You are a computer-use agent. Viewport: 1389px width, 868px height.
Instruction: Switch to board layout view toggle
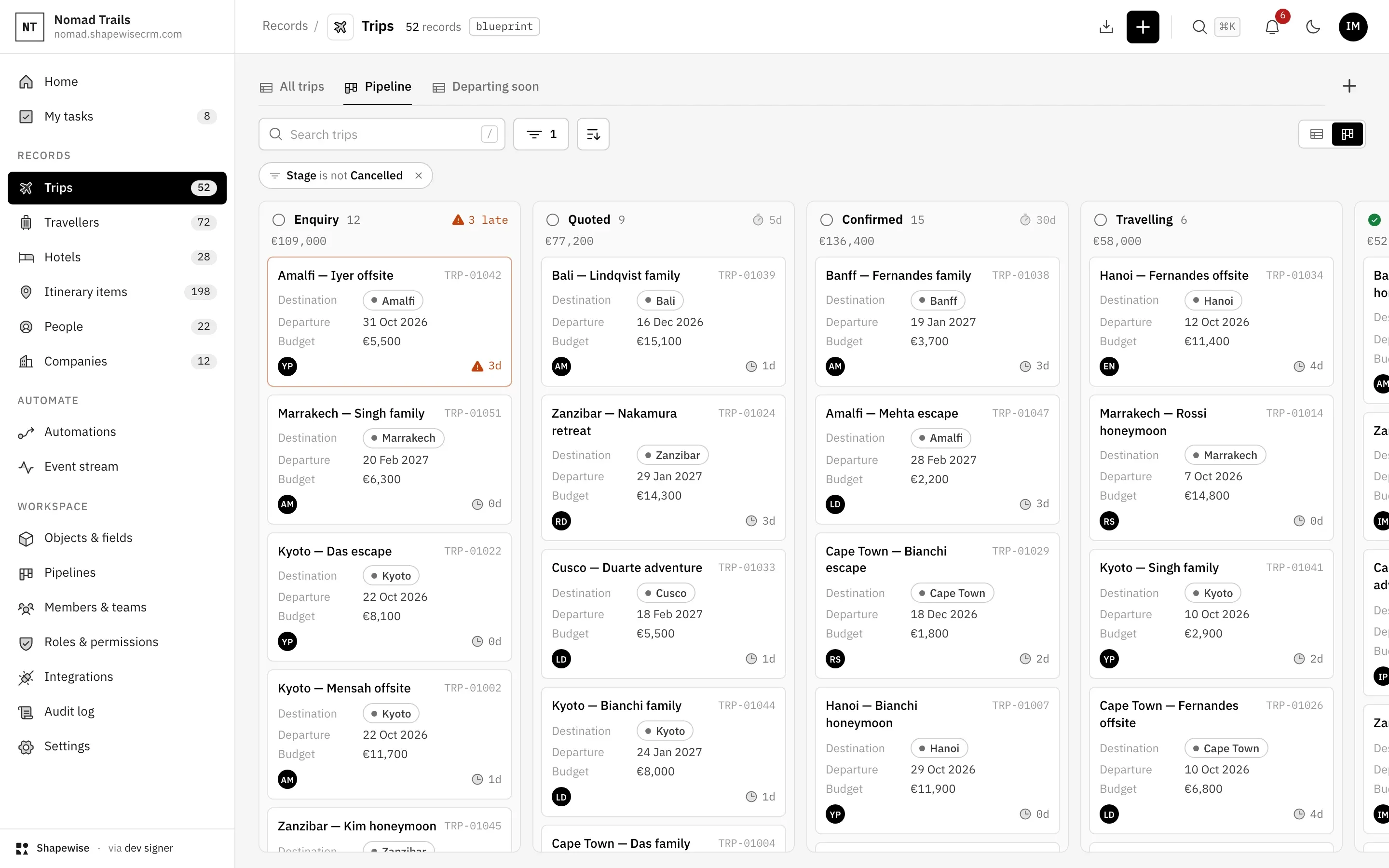pyautogui.click(x=1347, y=135)
